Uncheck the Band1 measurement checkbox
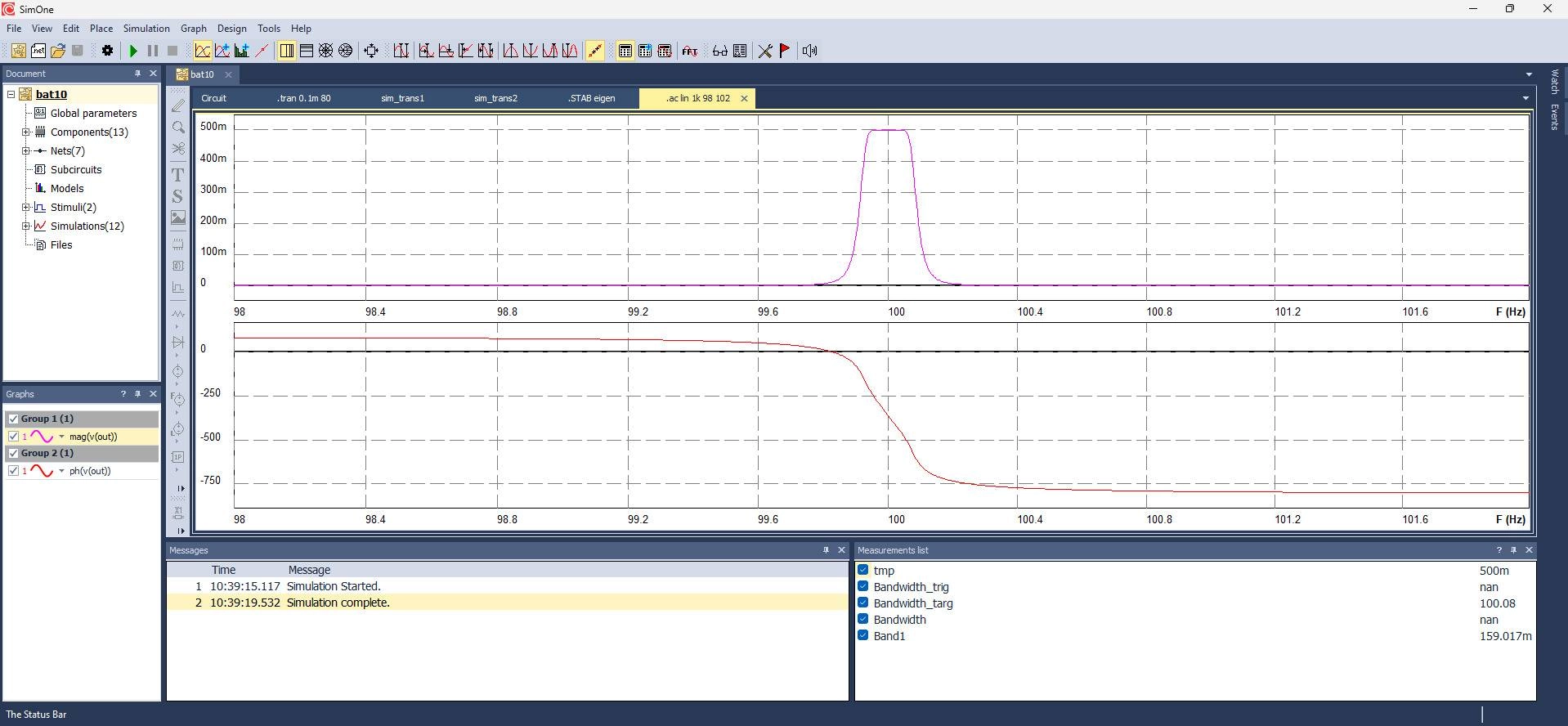1568x726 pixels. point(863,635)
